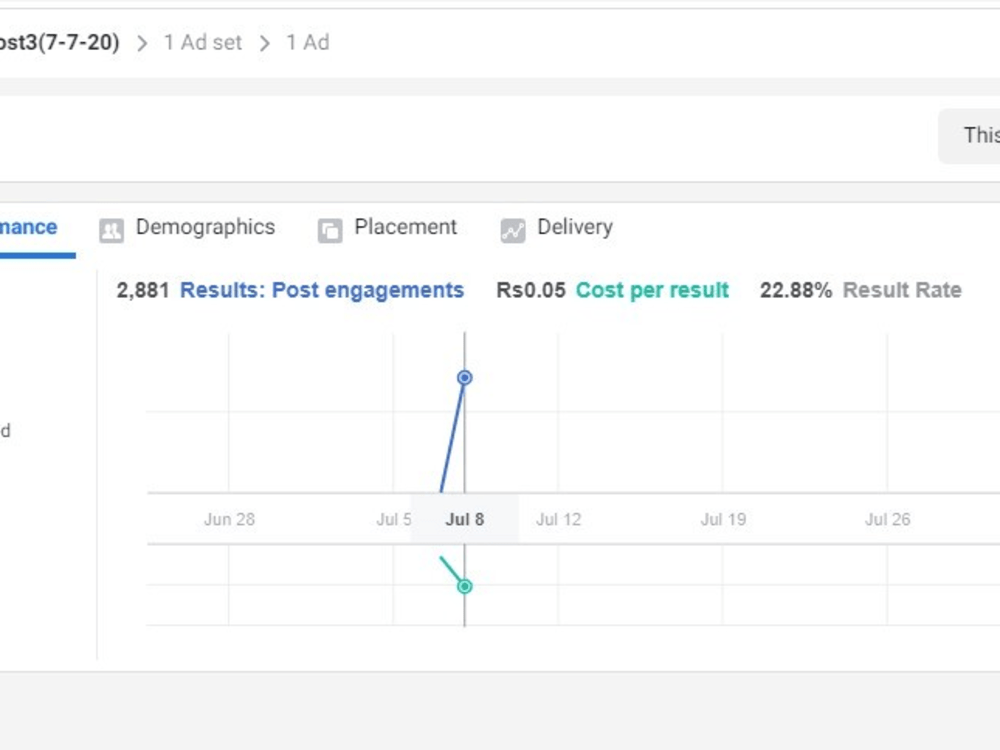1000x750 pixels.
Task: Click the Result Rate metric label
Action: pos(902,290)
